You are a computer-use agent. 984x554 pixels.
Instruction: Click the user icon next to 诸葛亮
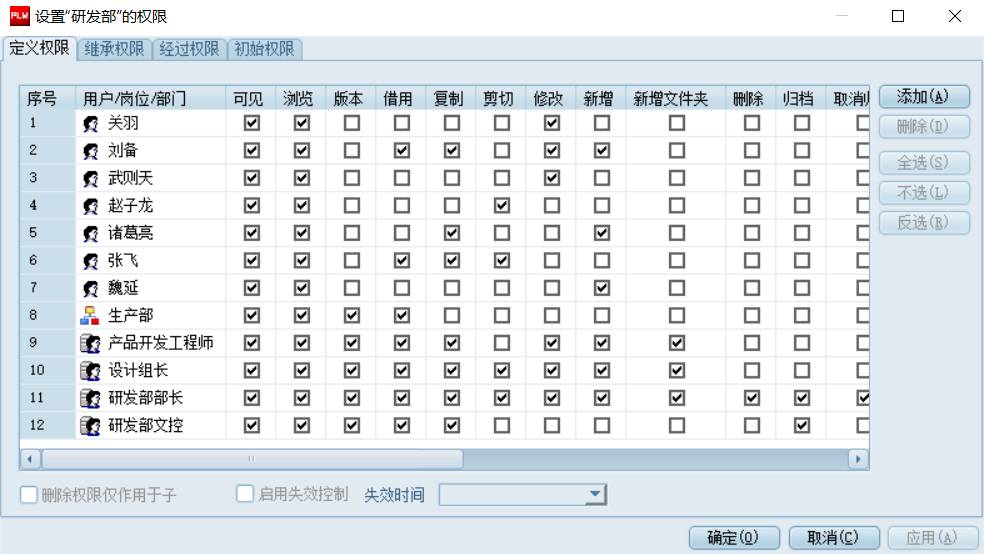click(91, 233)
